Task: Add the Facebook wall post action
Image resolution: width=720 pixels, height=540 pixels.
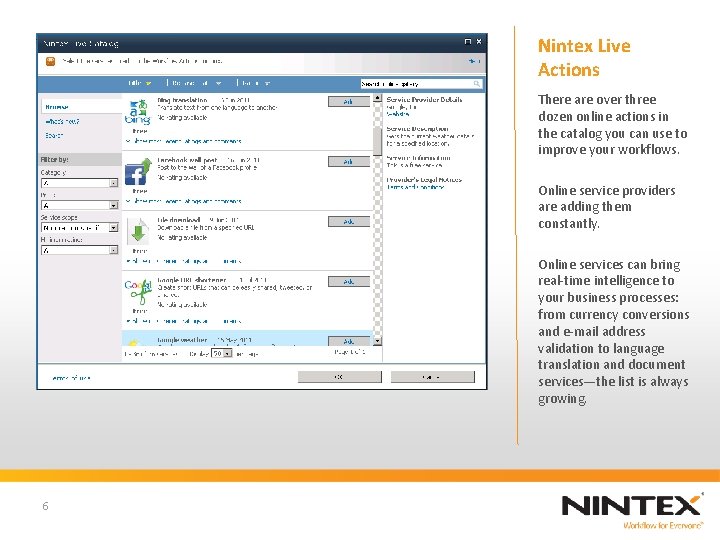Action: (349, 162)
